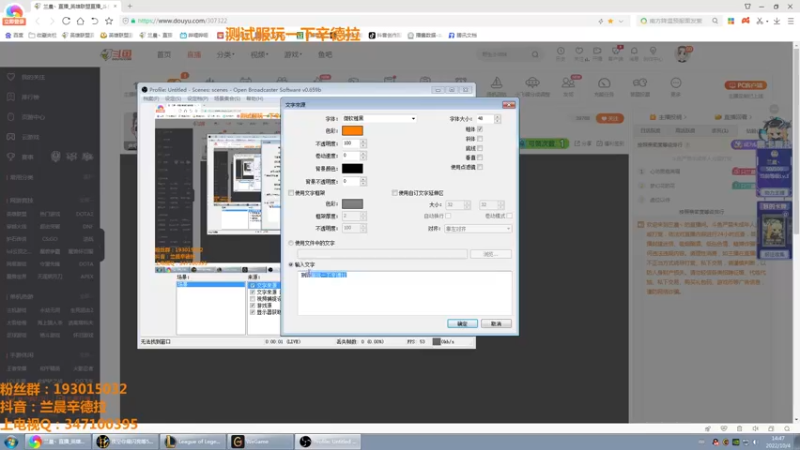The image size is (800, 450).
Task: Click the orange 关注 follow button
Action: pyautogui.click(x=610, y=118)
